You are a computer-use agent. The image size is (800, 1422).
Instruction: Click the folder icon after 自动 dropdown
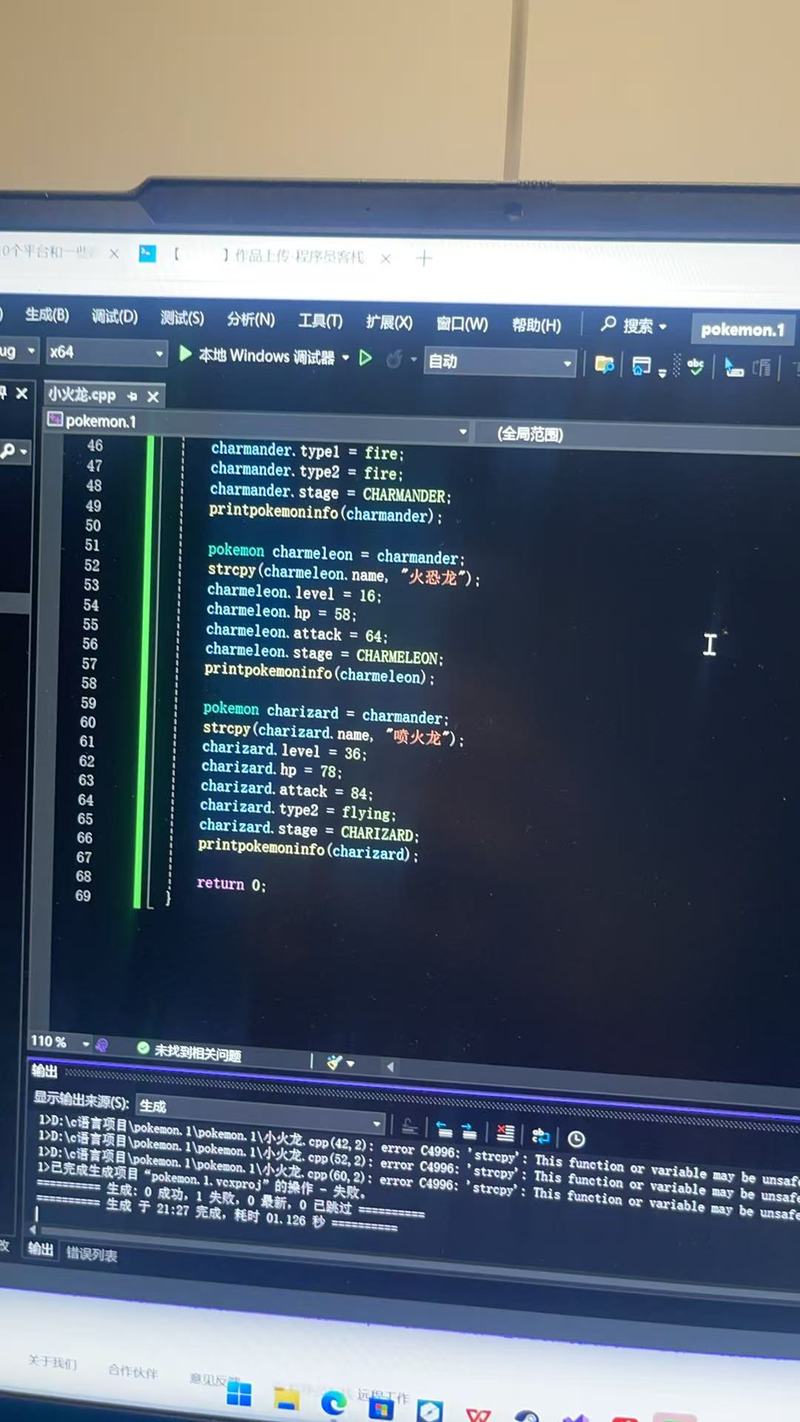604,364
